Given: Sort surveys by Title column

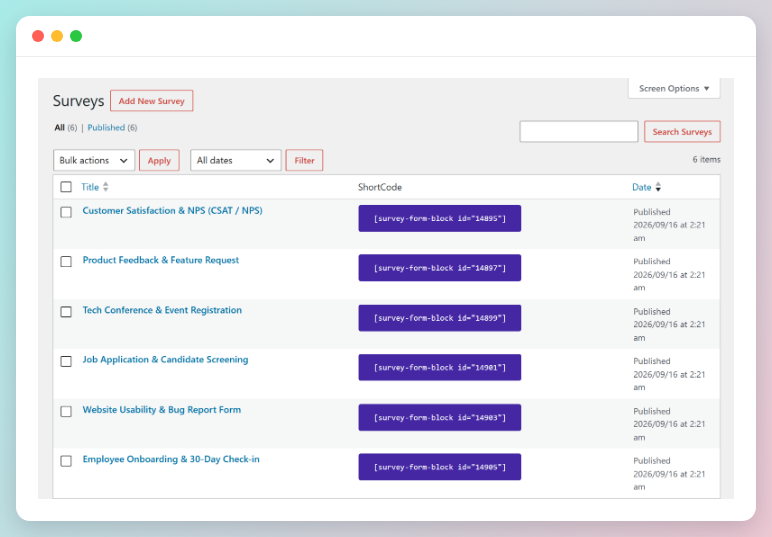Looking at the screenshot, I should click(x=90, y=187).
